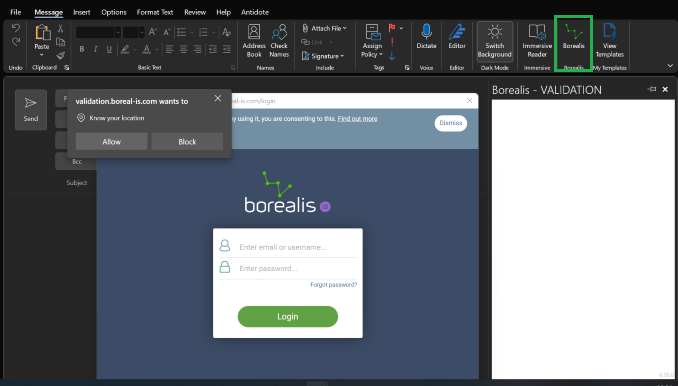Allow location access for validation.boreal-is.com
The image size is (678, 386).
coord(112,141)
